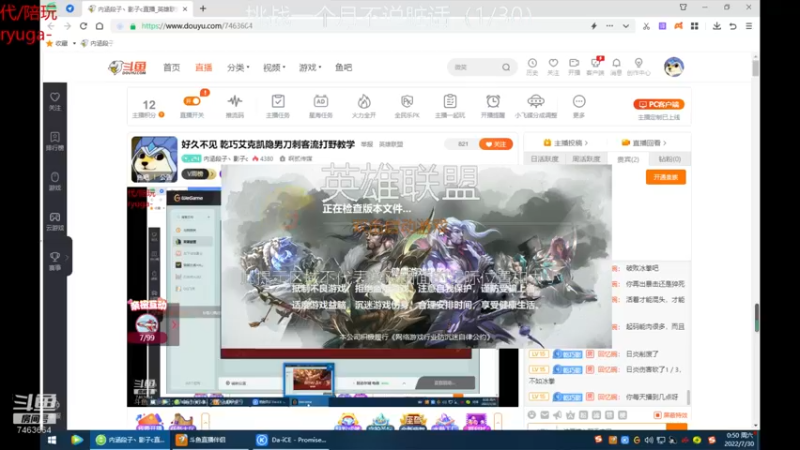Click the envelope icon in chat toolbar

point(544,415)
